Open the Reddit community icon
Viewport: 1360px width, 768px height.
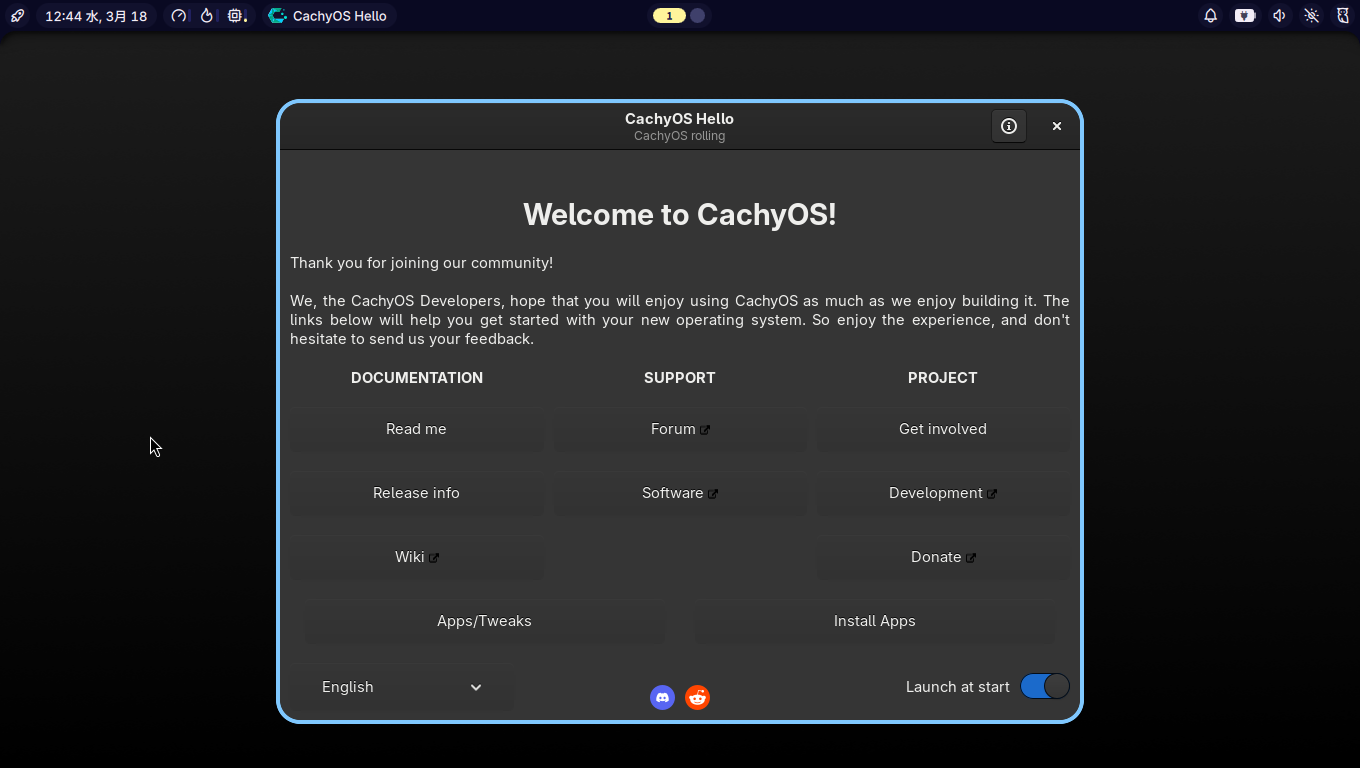point(698,697)
